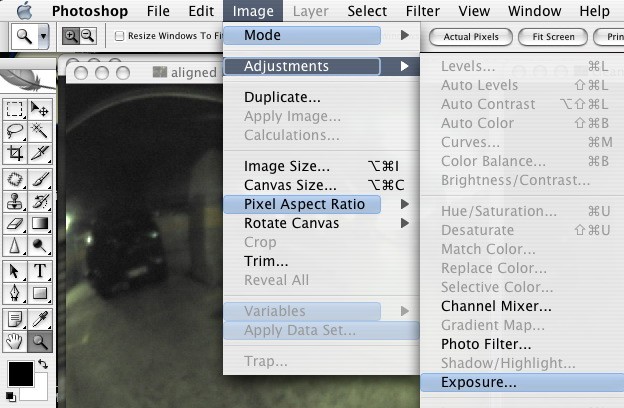The width and height of the screenshot is (624, 408).
Task: Expand the Pixel Aspect Ratio submenu
Action: pos(321,204)
